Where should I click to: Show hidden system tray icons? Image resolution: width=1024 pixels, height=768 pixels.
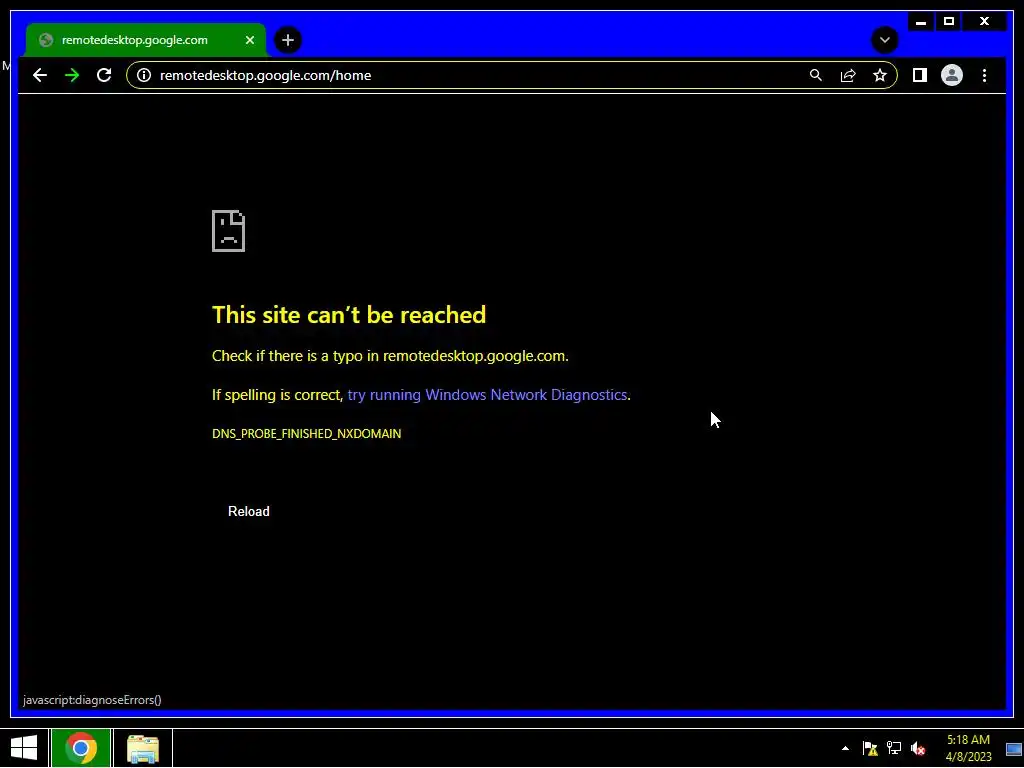tap(845, 748)
